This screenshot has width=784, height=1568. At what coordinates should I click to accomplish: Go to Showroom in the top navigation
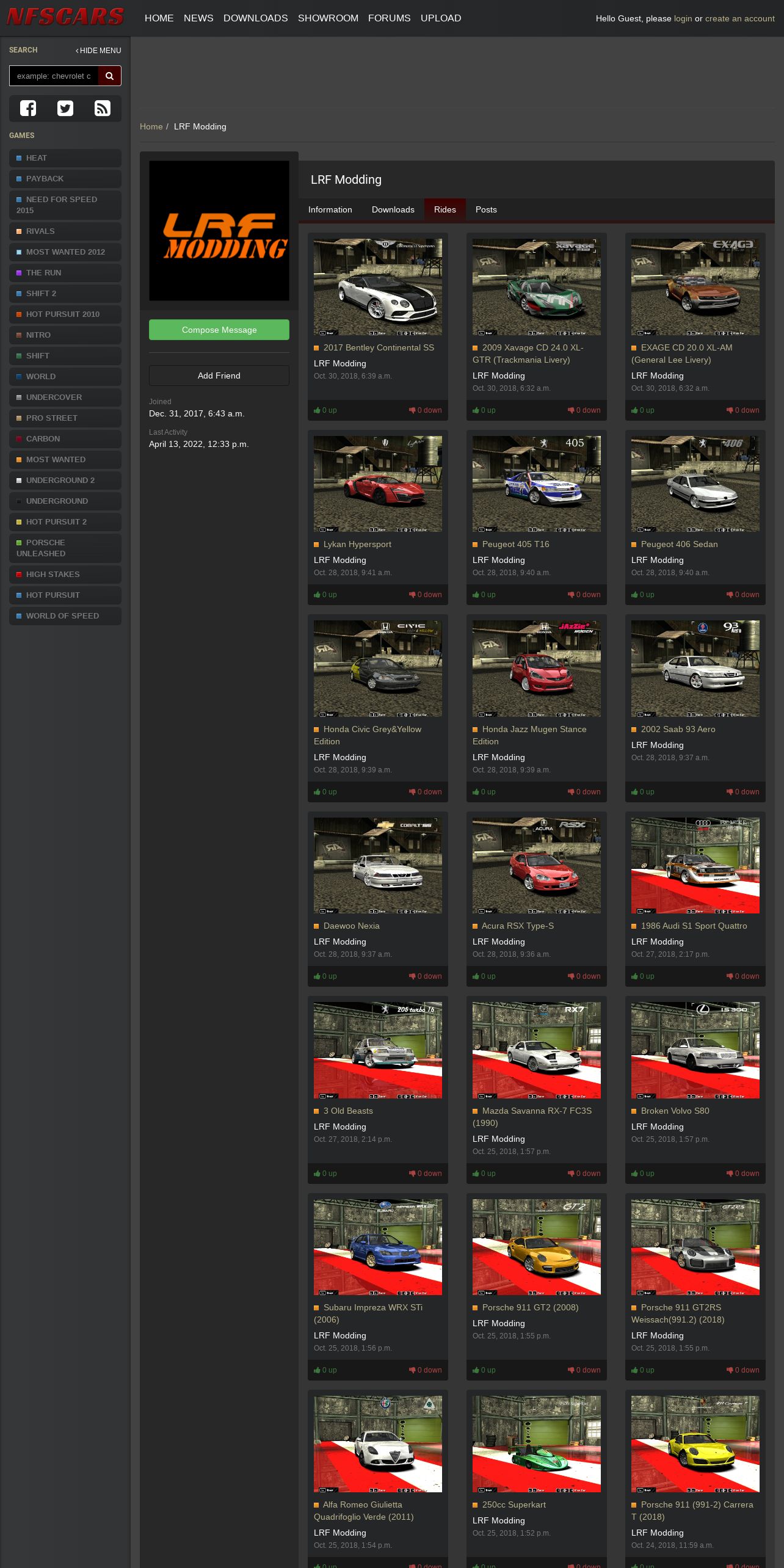click(x=328, y=18)
